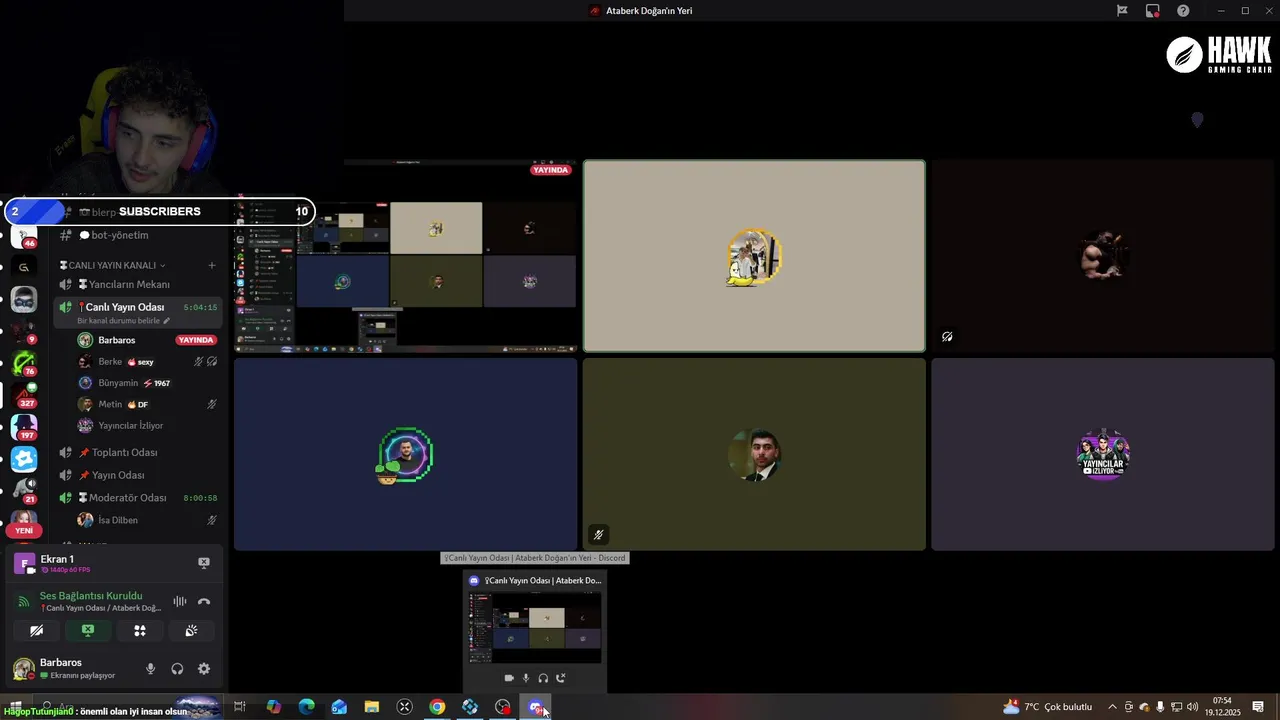Click server icon with 327 badge
The height and width of the screenshot is (720, 1280).
(24, 396)
